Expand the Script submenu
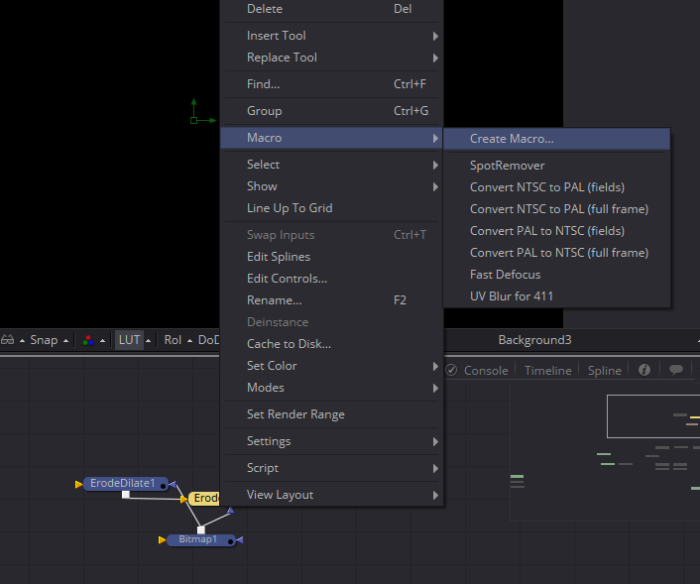The image size is (700, 584). click(x=332, y=468)
